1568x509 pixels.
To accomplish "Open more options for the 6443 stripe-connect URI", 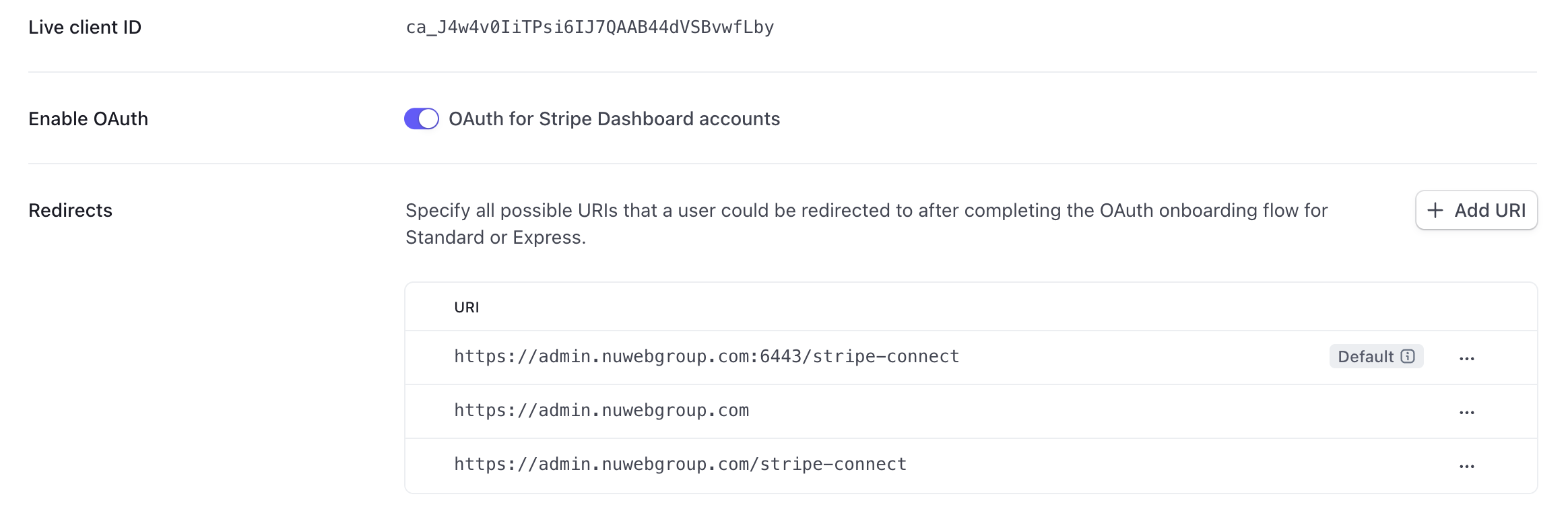I will pyautogui.click(x=1467, y=358).
